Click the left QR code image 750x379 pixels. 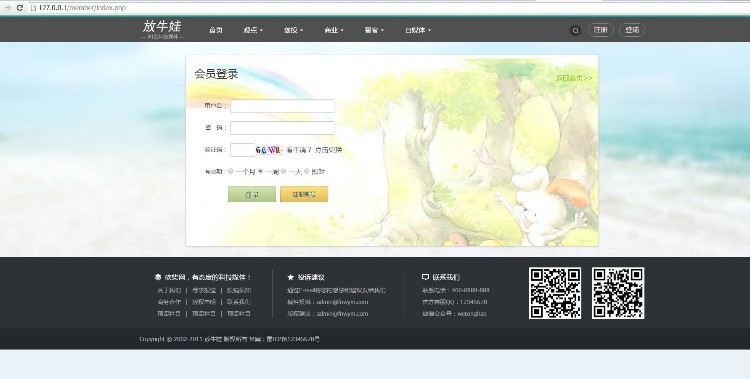coord(555,293)
